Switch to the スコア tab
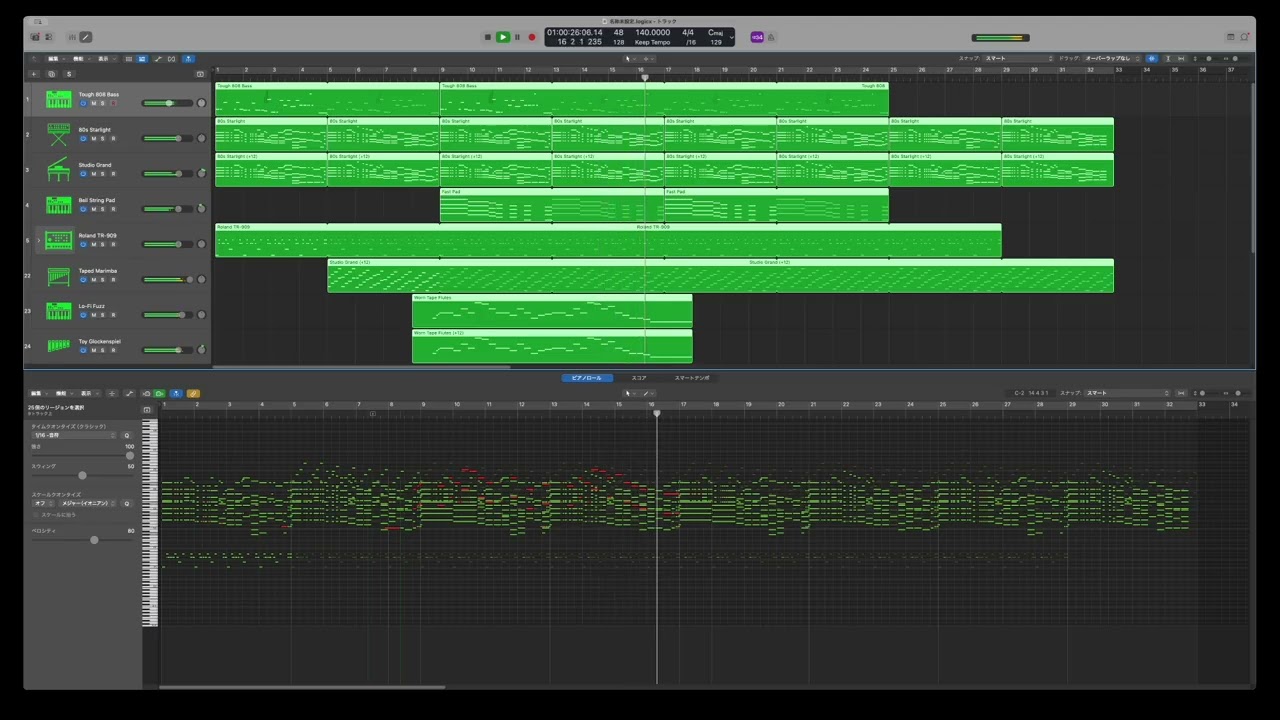1280x720 pixels. tap(639, 378)
